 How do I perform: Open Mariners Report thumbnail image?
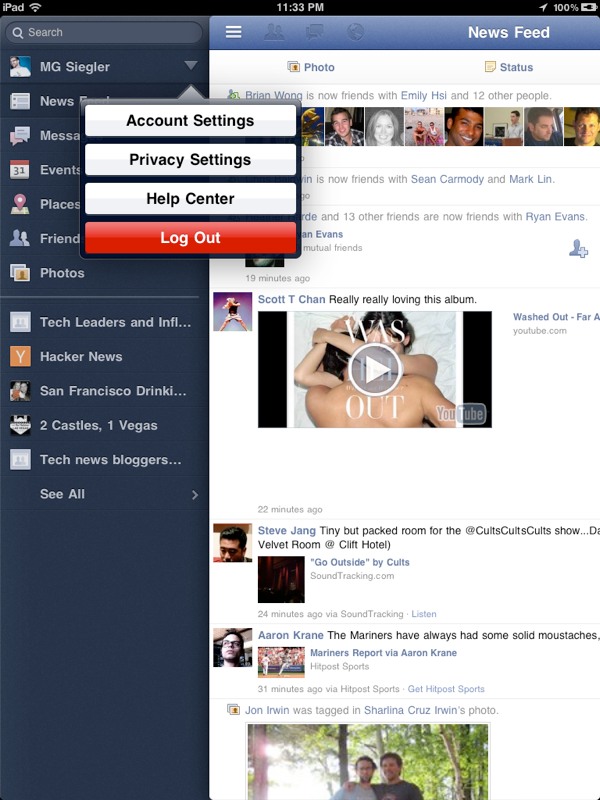pos(281,662)
